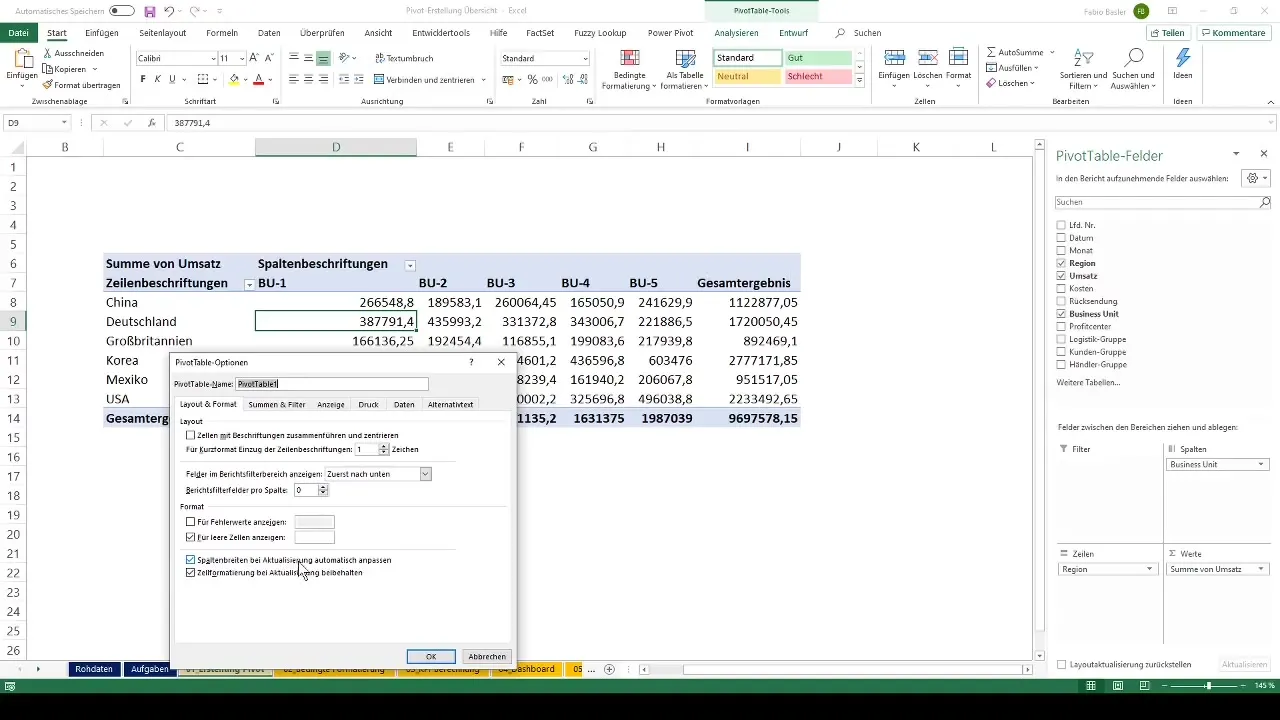Image resolution: width=1280 pixels, height=720 pixels.
Task: Click the undo arrow in the title bar
Action: click(x=169, y=10)
